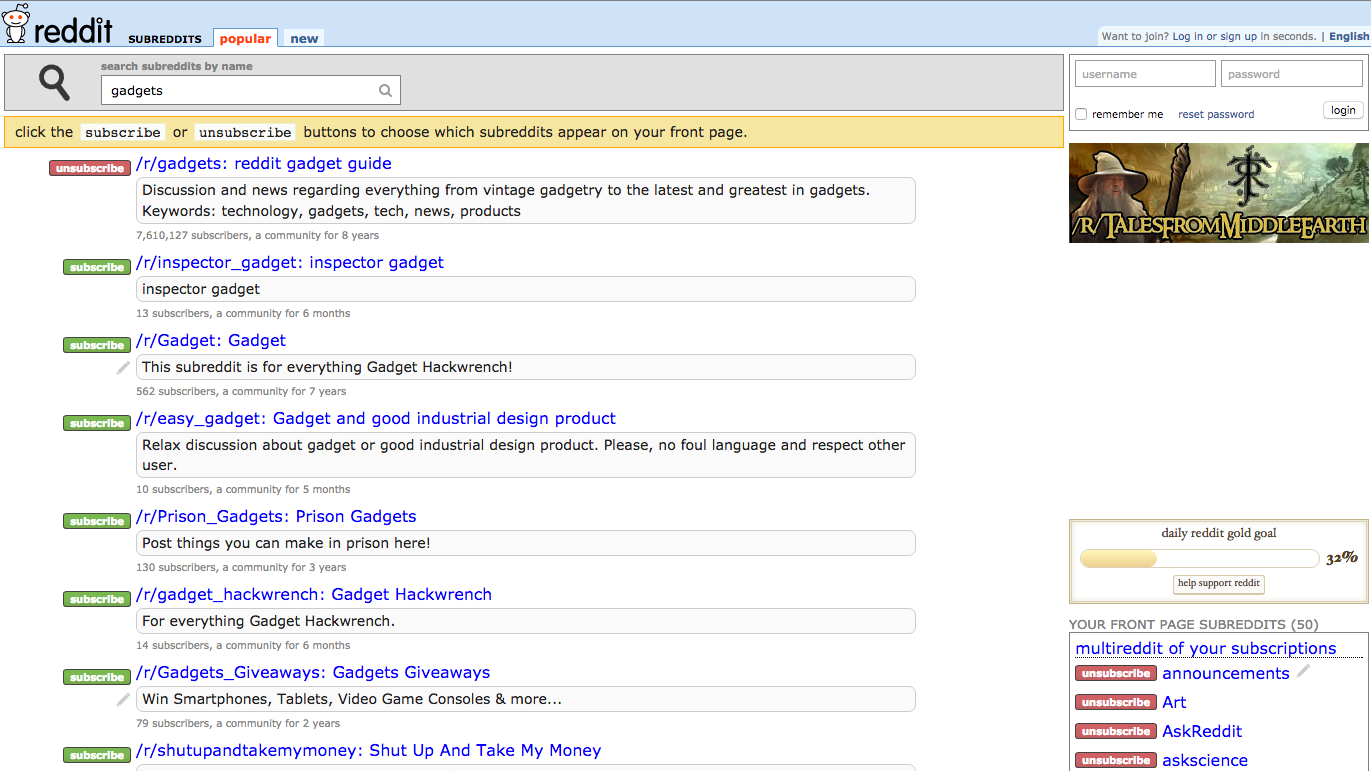Subscribe to /r/Gadget

click(97, 345)
